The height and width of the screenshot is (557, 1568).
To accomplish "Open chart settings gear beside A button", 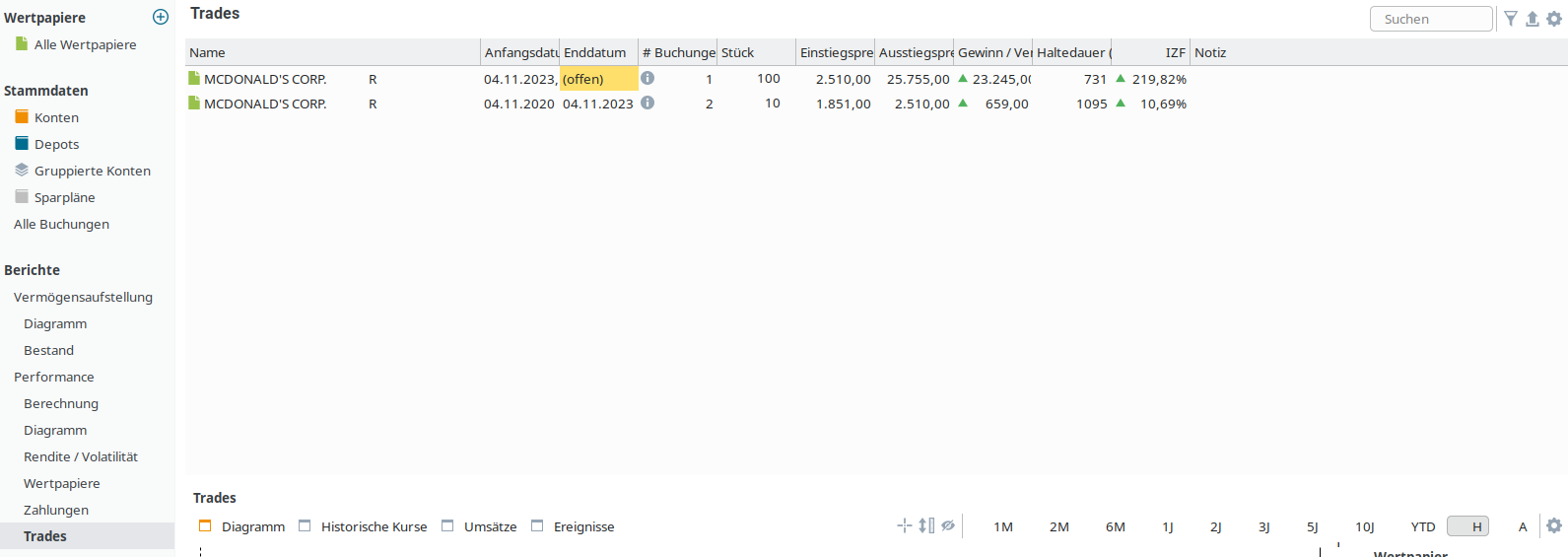I will (x=1554, y=525).
